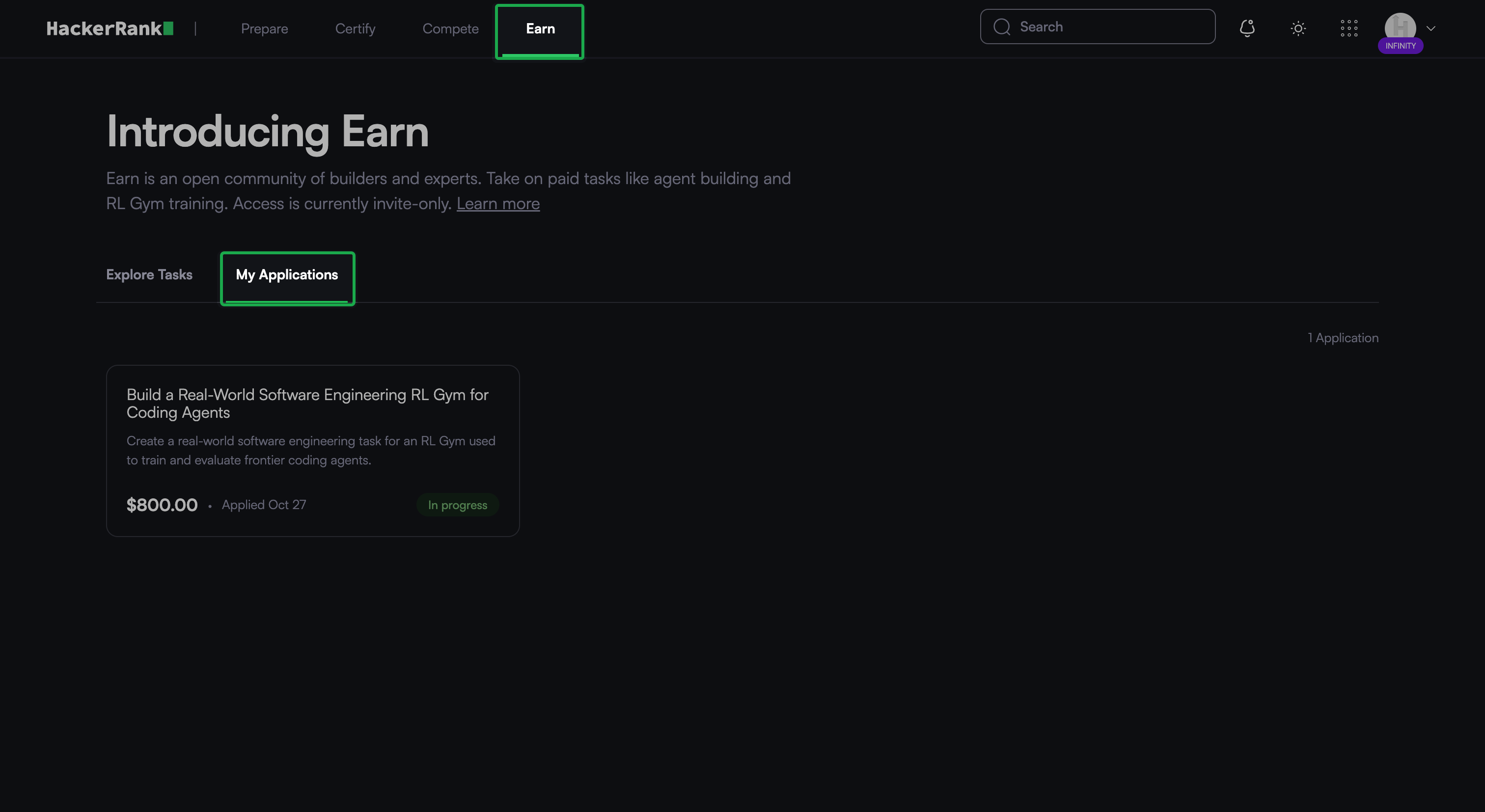The height and width of the screenshot is (812, 1485).
Task: Expand the account dropdown chevron
Action: click(x=1431, y=28)
